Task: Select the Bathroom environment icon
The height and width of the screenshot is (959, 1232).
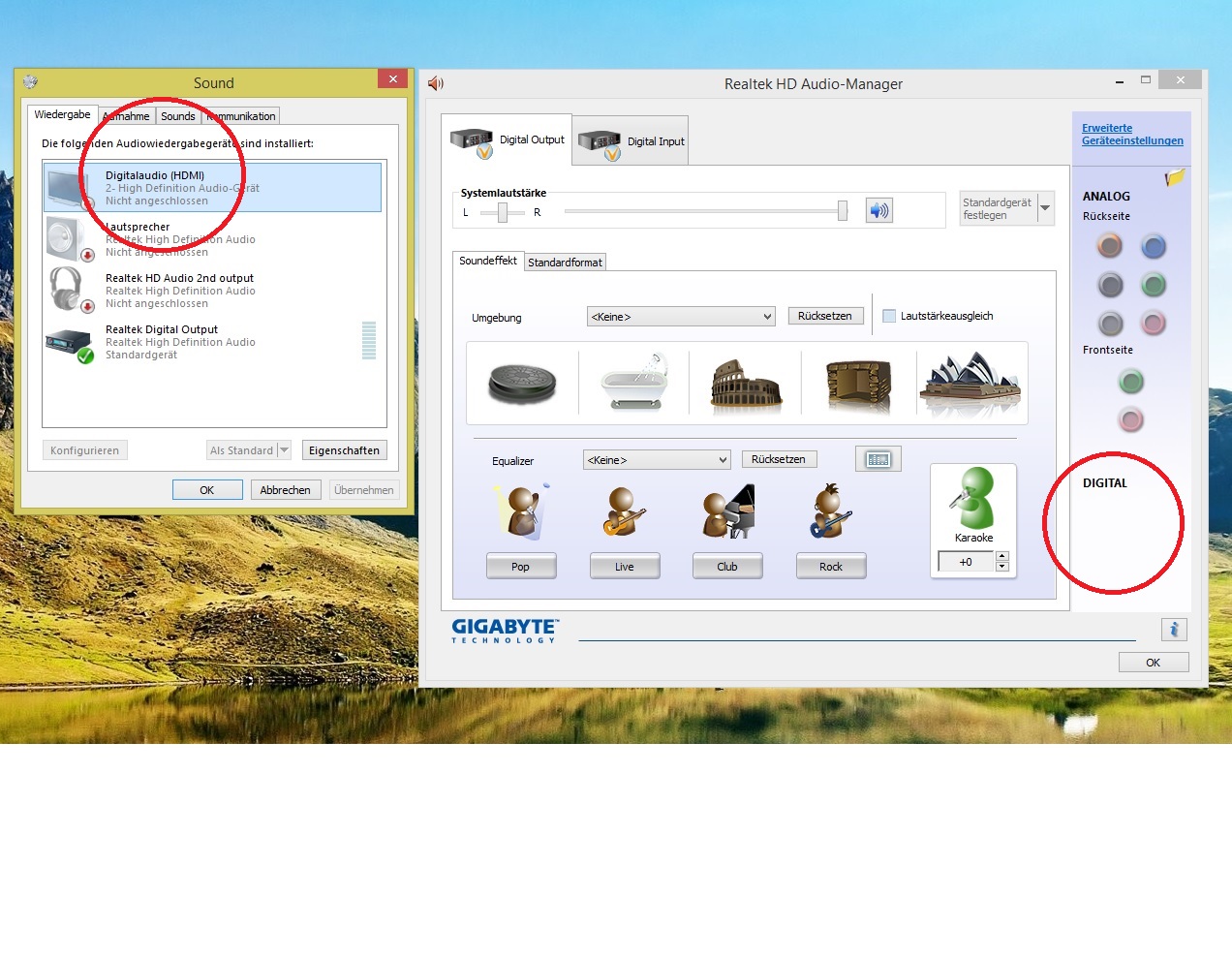Action: [x=634, y=383]
